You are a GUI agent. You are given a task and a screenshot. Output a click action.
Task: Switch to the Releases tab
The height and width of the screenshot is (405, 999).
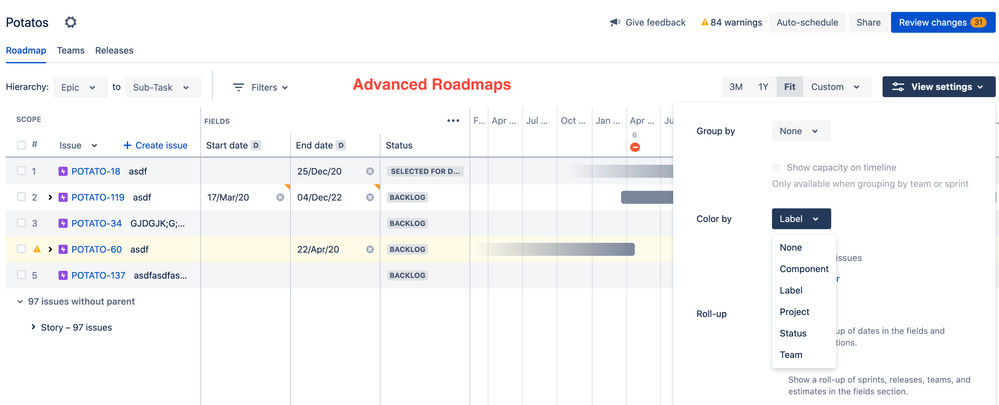point(114,50)
